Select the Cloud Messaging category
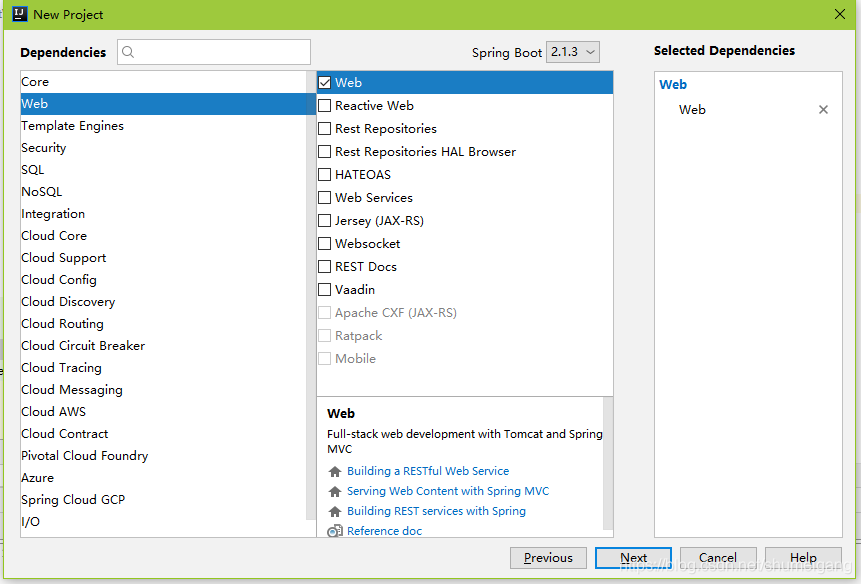This screenshot has height=584, width=861. [164, 389]
